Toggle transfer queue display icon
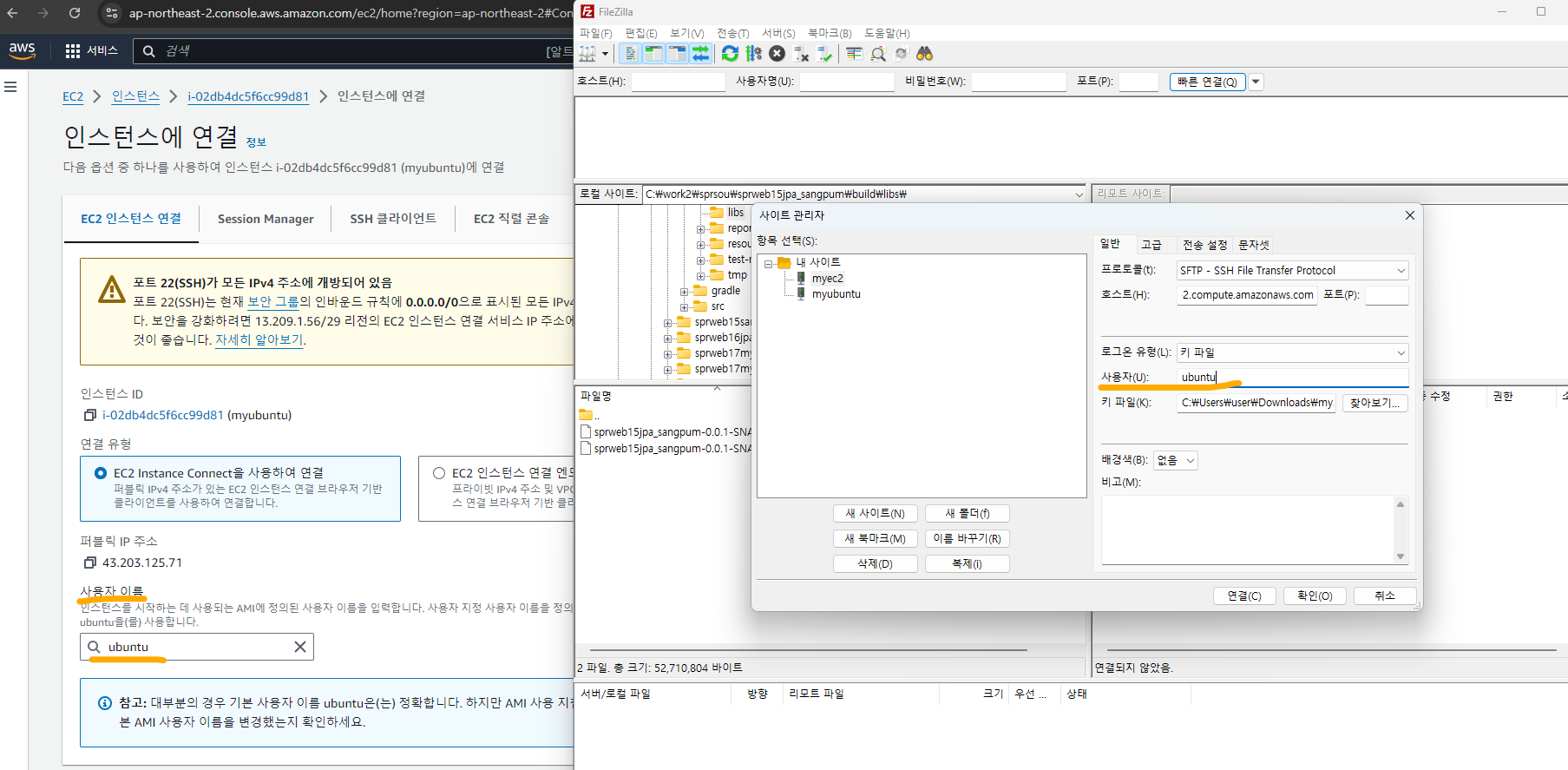The image size is (1568, 770). 700,54
